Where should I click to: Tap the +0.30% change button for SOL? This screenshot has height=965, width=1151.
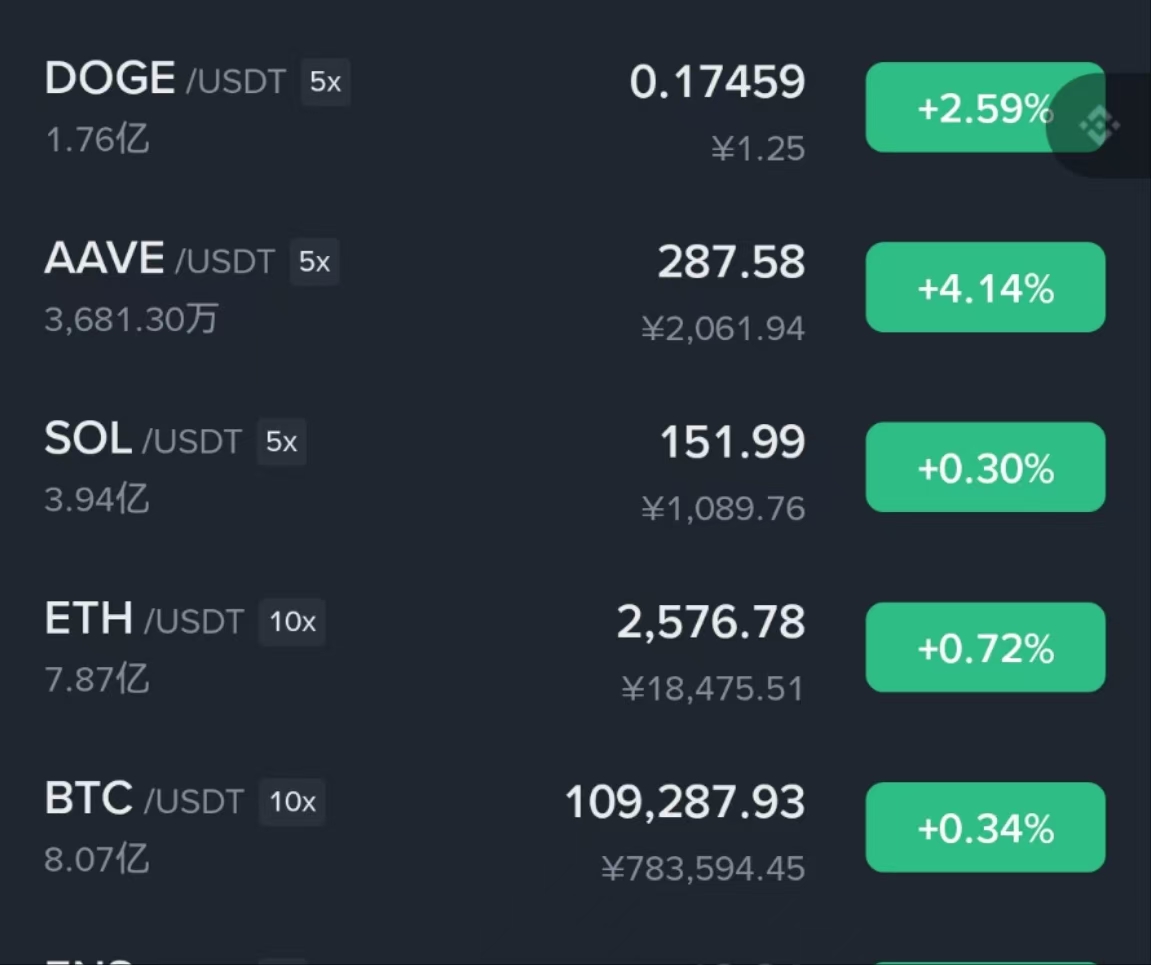(x=985, y=467)
